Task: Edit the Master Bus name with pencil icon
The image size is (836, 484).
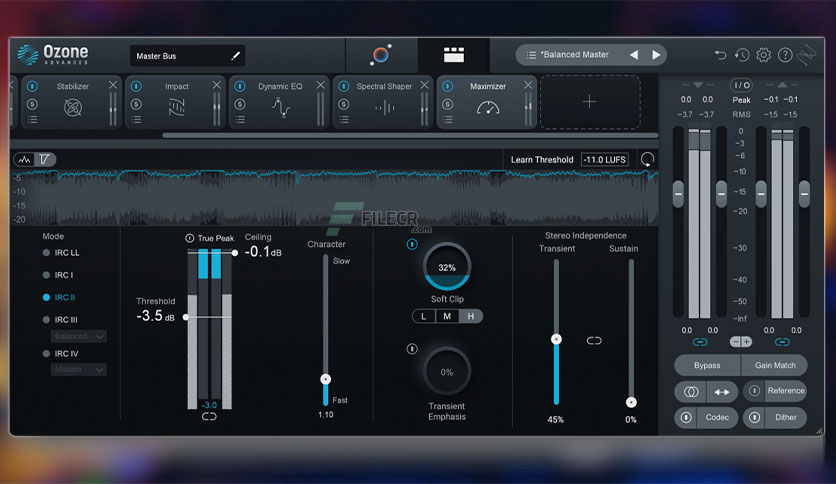Action: pos(235,55)
